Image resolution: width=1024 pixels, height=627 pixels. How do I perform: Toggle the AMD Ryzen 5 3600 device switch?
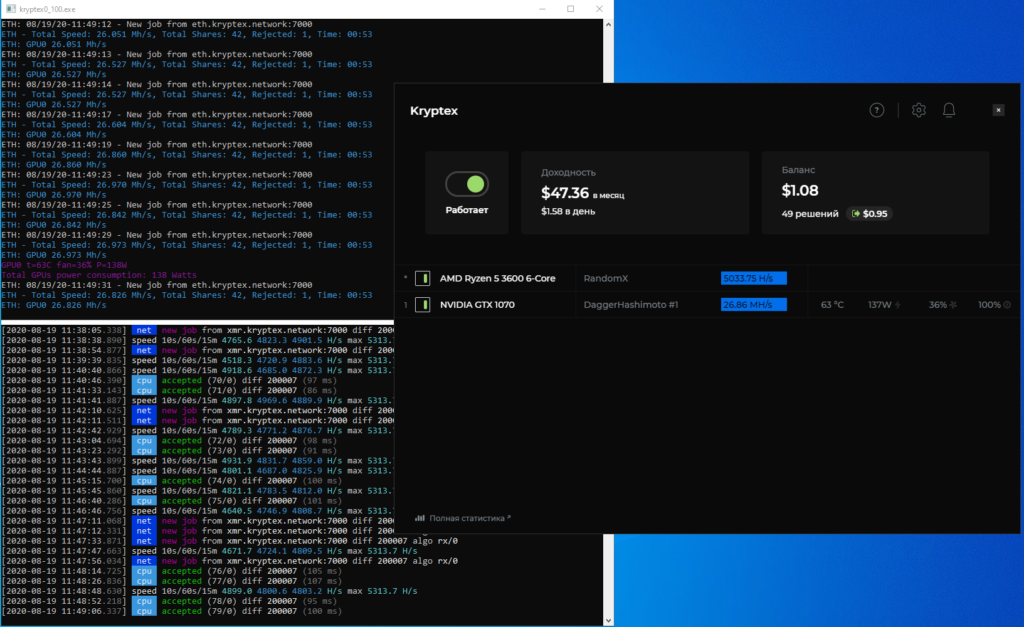[423, 278]
